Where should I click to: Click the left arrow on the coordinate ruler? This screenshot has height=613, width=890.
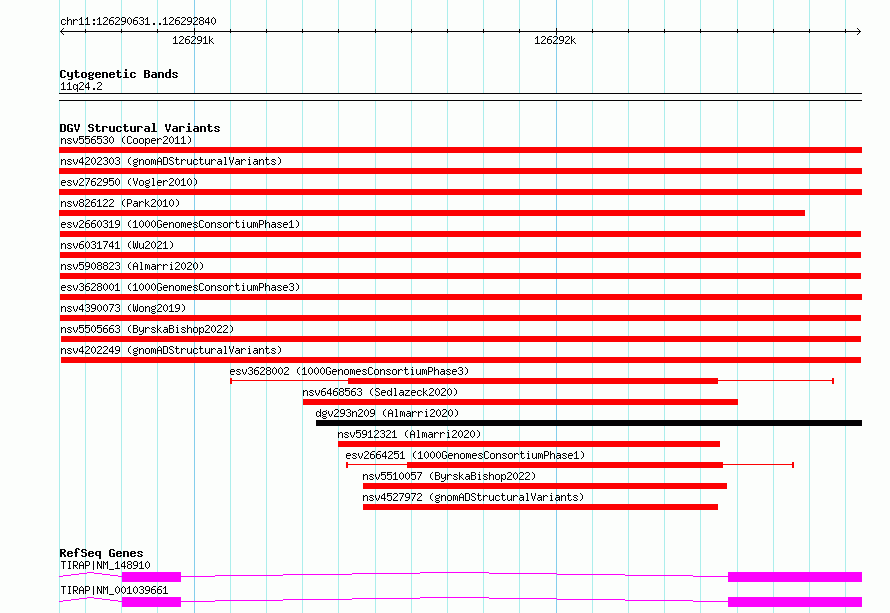click(62, 32)
